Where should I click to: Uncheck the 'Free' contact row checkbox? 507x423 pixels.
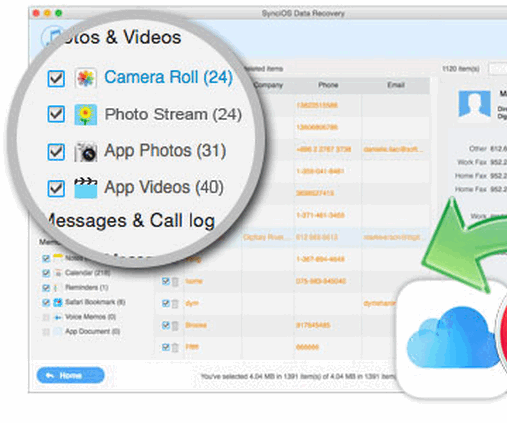(x=166, y=347)
